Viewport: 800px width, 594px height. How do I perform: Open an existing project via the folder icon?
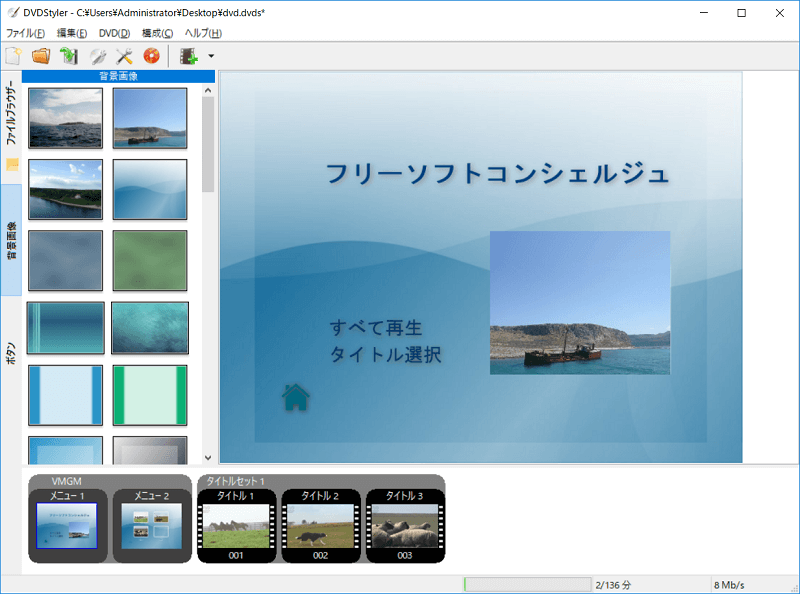40,56
